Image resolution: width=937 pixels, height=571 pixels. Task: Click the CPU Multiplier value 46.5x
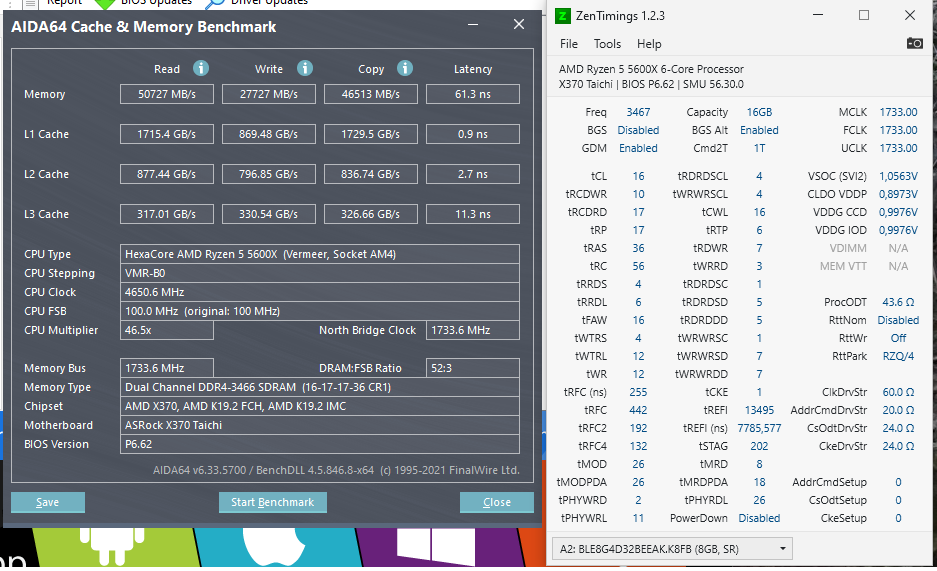[x=167, y=330]
